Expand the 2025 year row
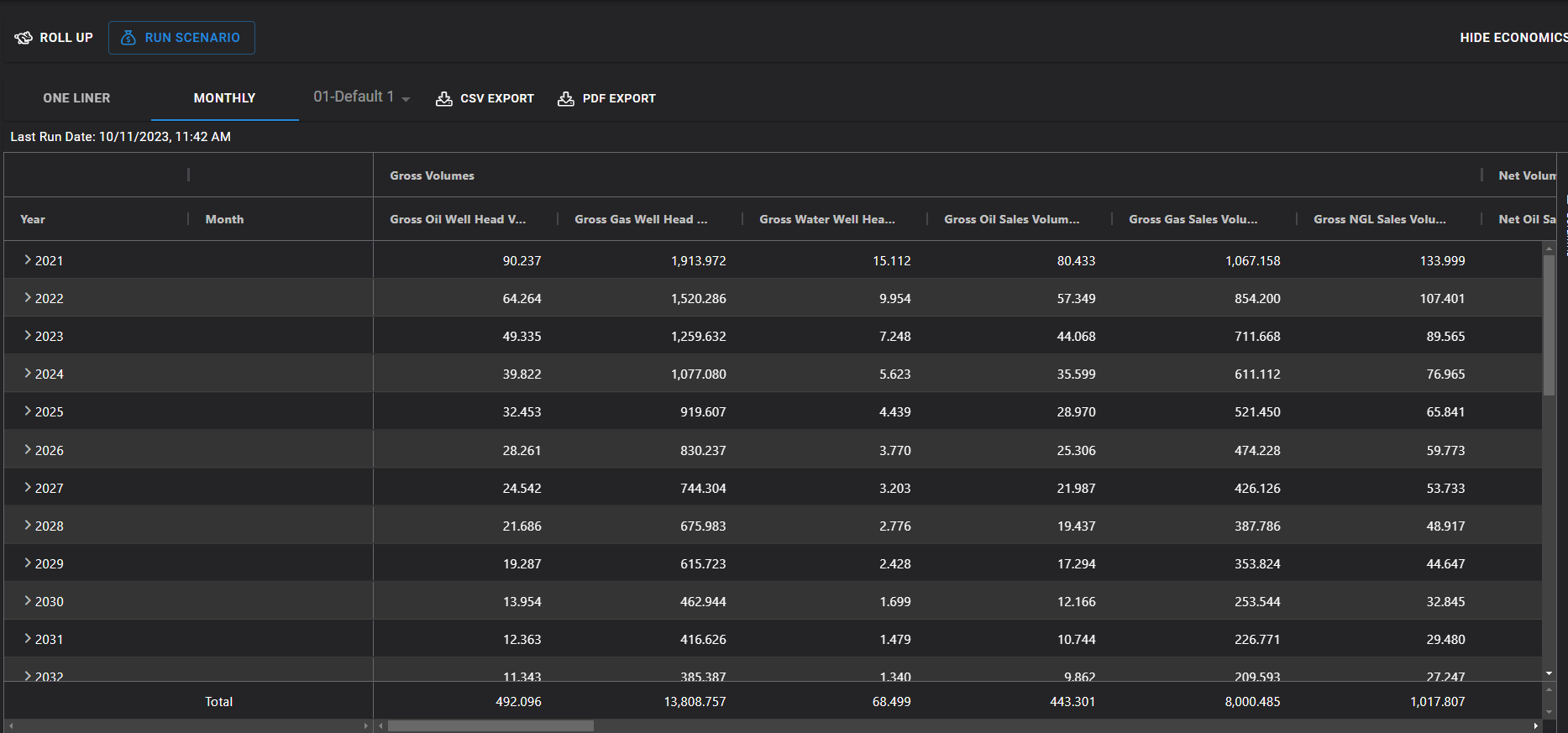This screenshot has width=1568, height=733. [x=28, y=411]
